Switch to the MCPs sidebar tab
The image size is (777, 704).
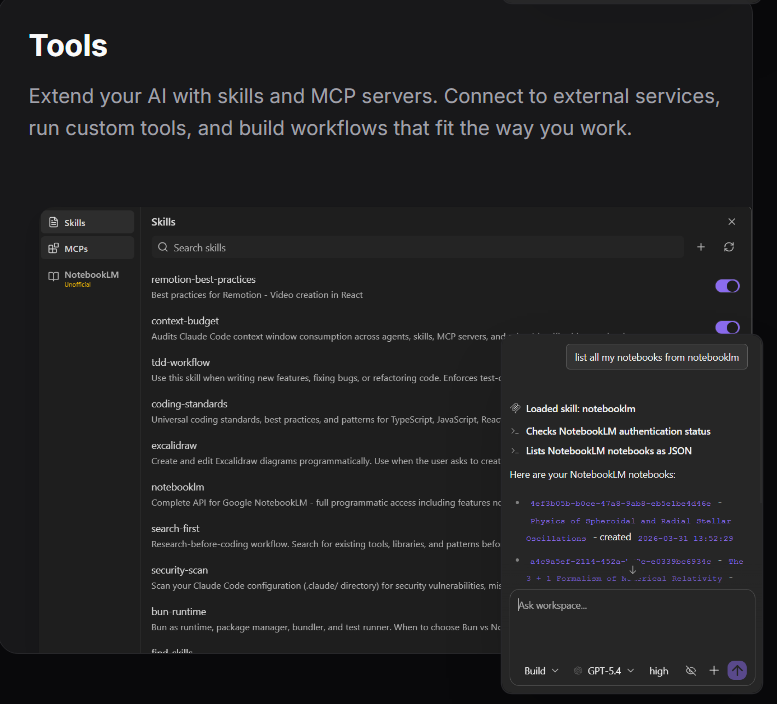pyautogui.click(x=87, y=248)
